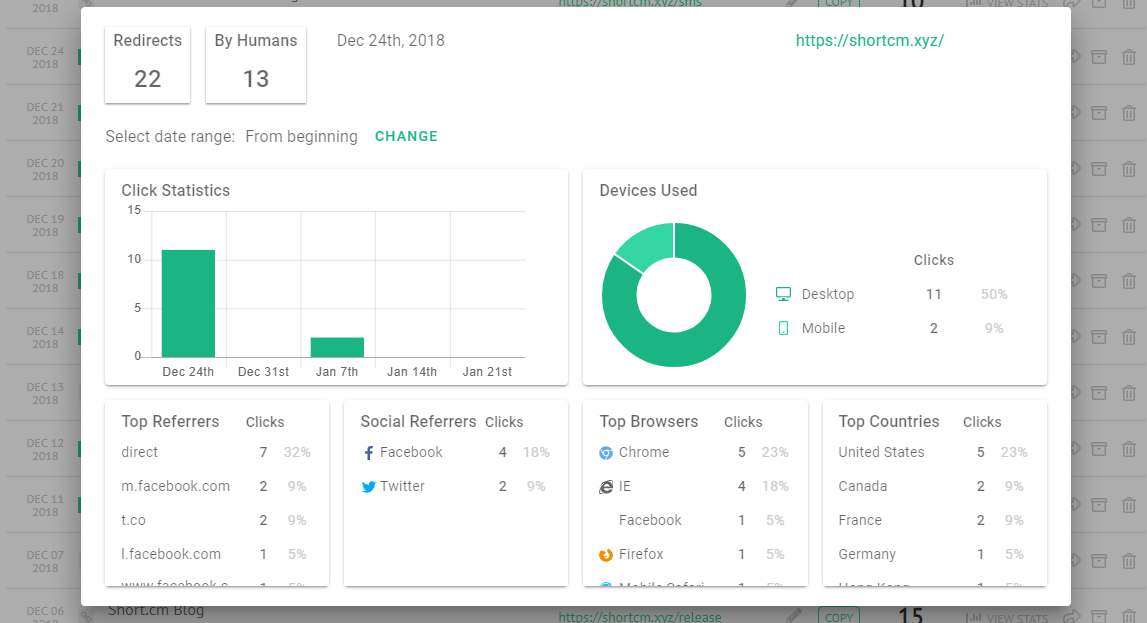Click the Firefox browser icon

tap(606, 555)
